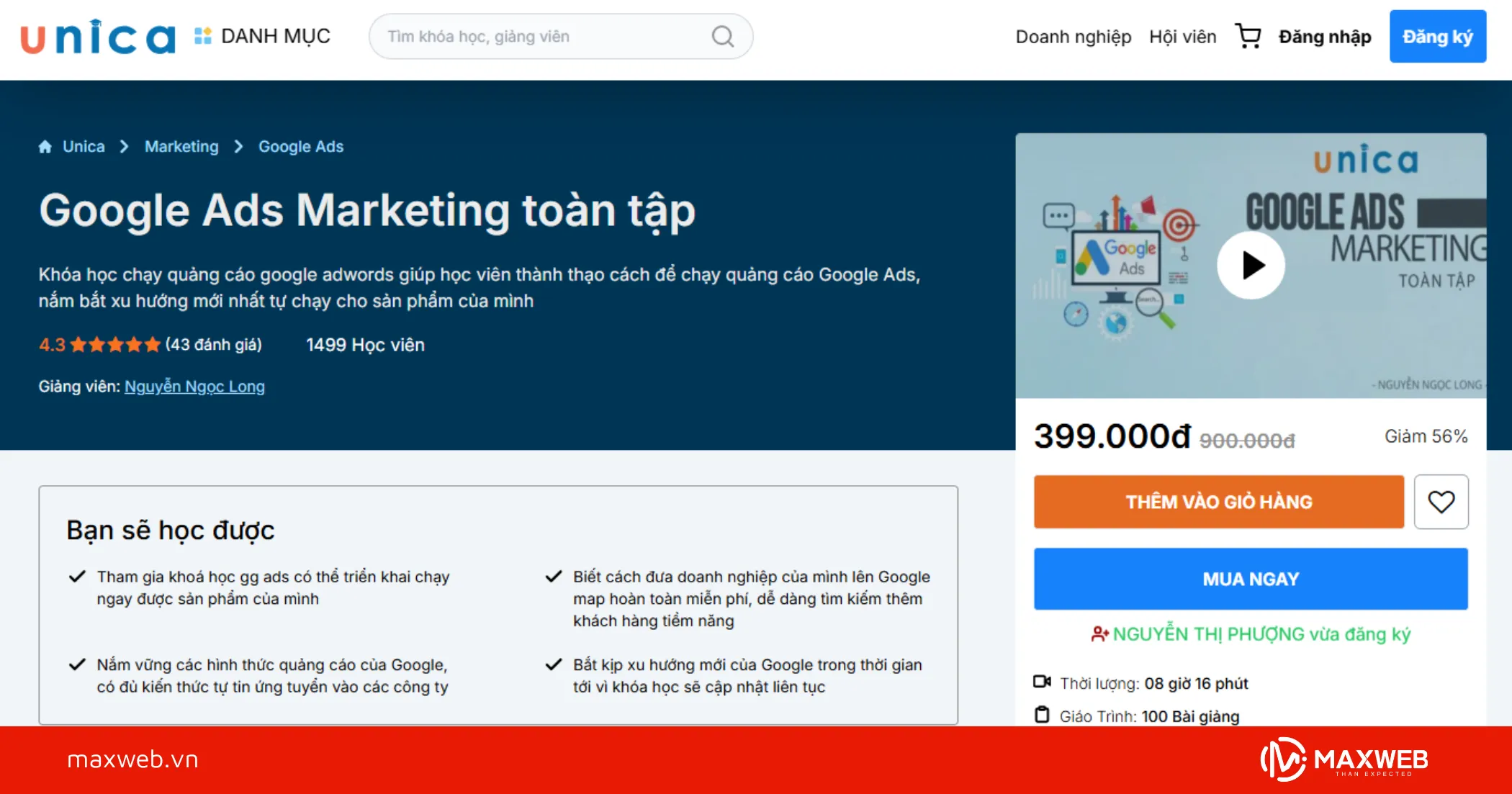The height and width of the screenshot is (794, 1512).
Task: Click the grid icon next to DANH MỤC
Action: [202, 35]
